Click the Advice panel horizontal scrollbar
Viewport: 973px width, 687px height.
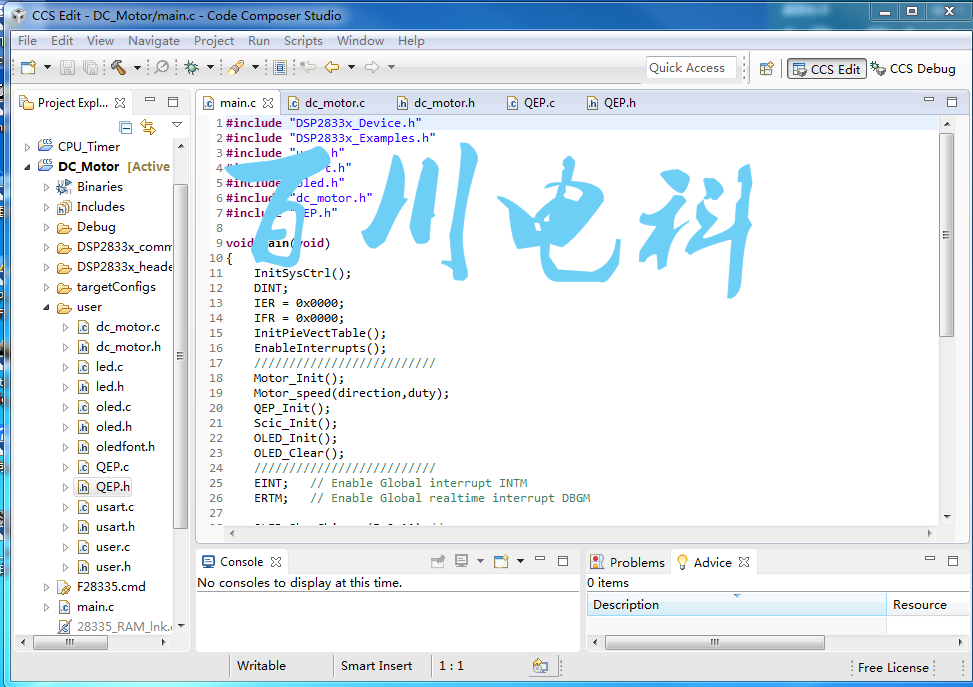715,642
